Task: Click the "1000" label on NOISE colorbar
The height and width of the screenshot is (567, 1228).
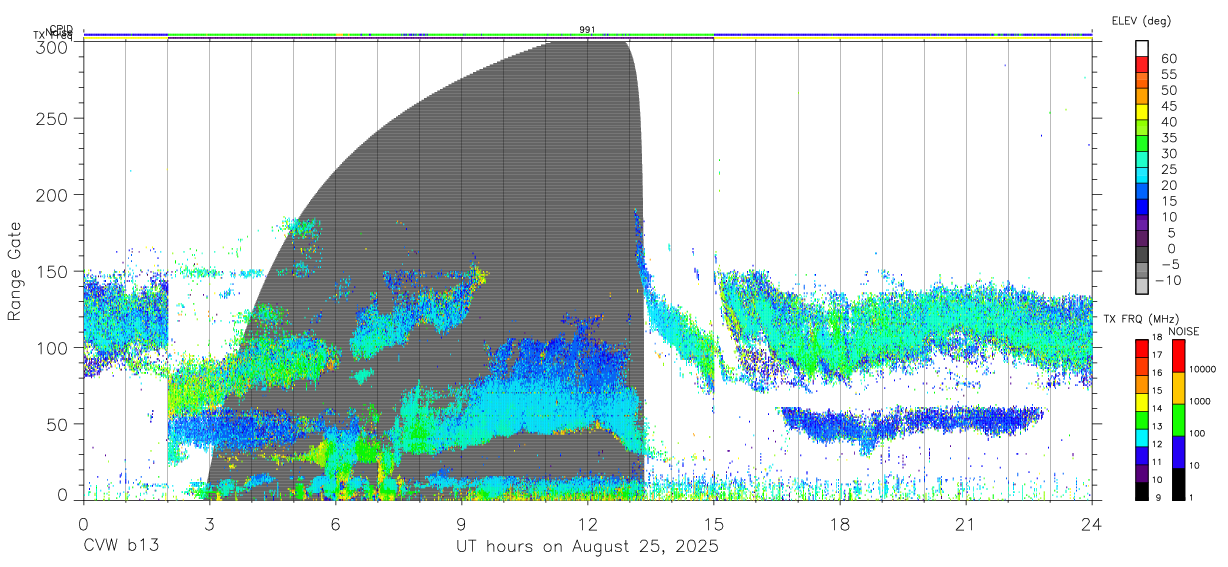Action: [1200, 401]
